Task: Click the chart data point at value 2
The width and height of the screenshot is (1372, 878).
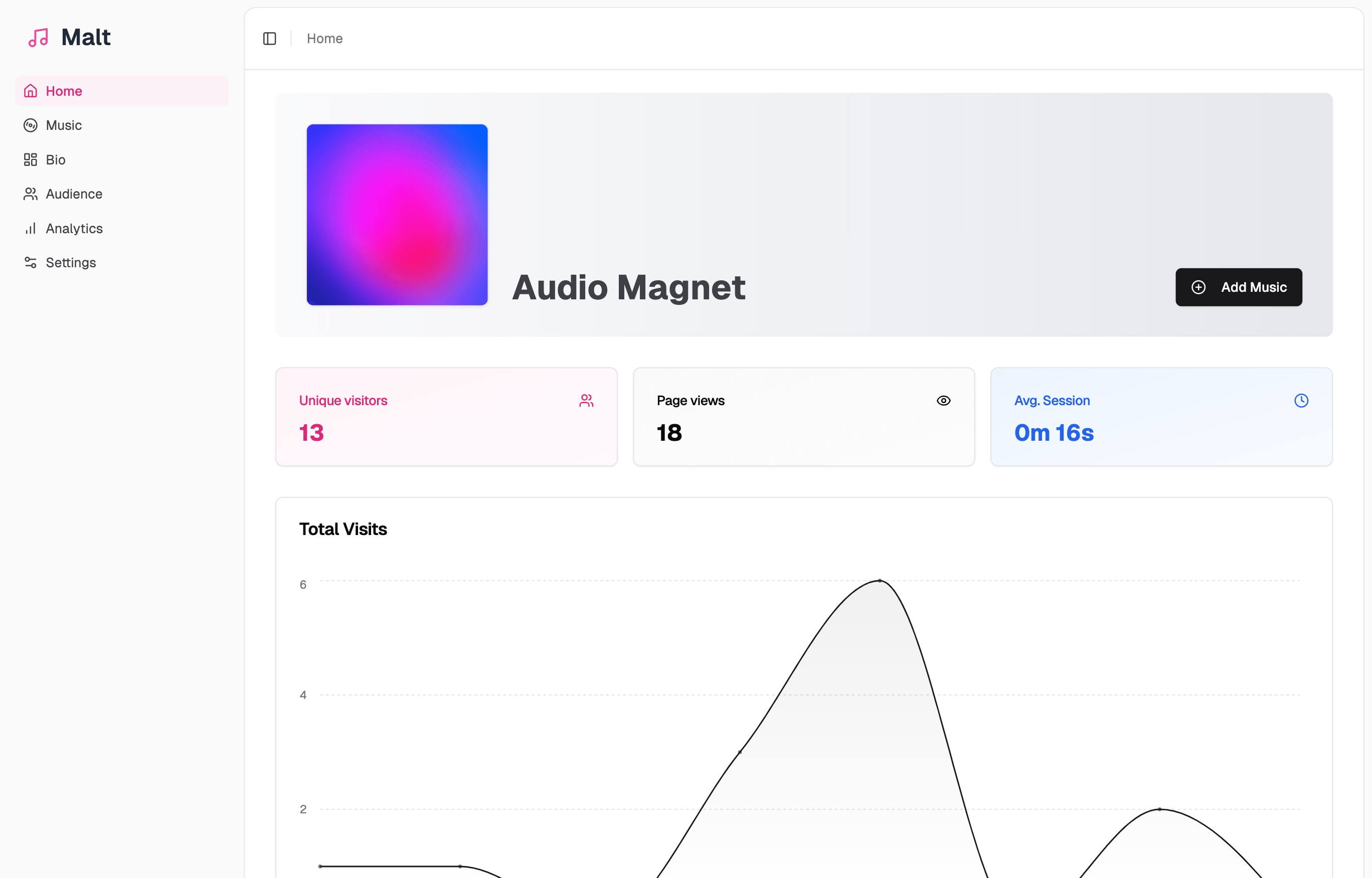Action: [x=1159, y=809]
